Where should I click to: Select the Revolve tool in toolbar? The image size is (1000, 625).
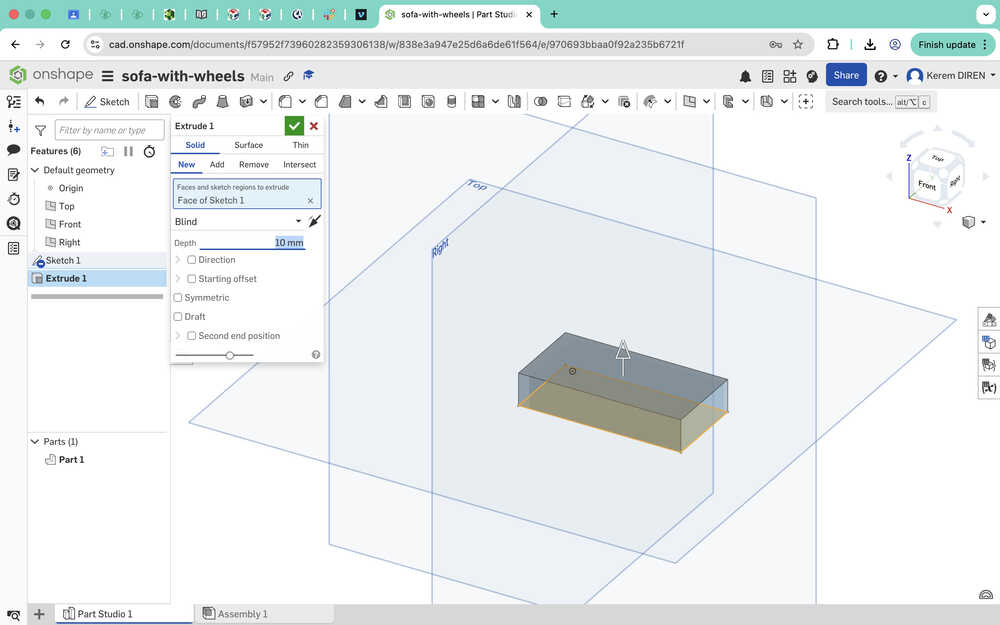[x=175, y=101]
